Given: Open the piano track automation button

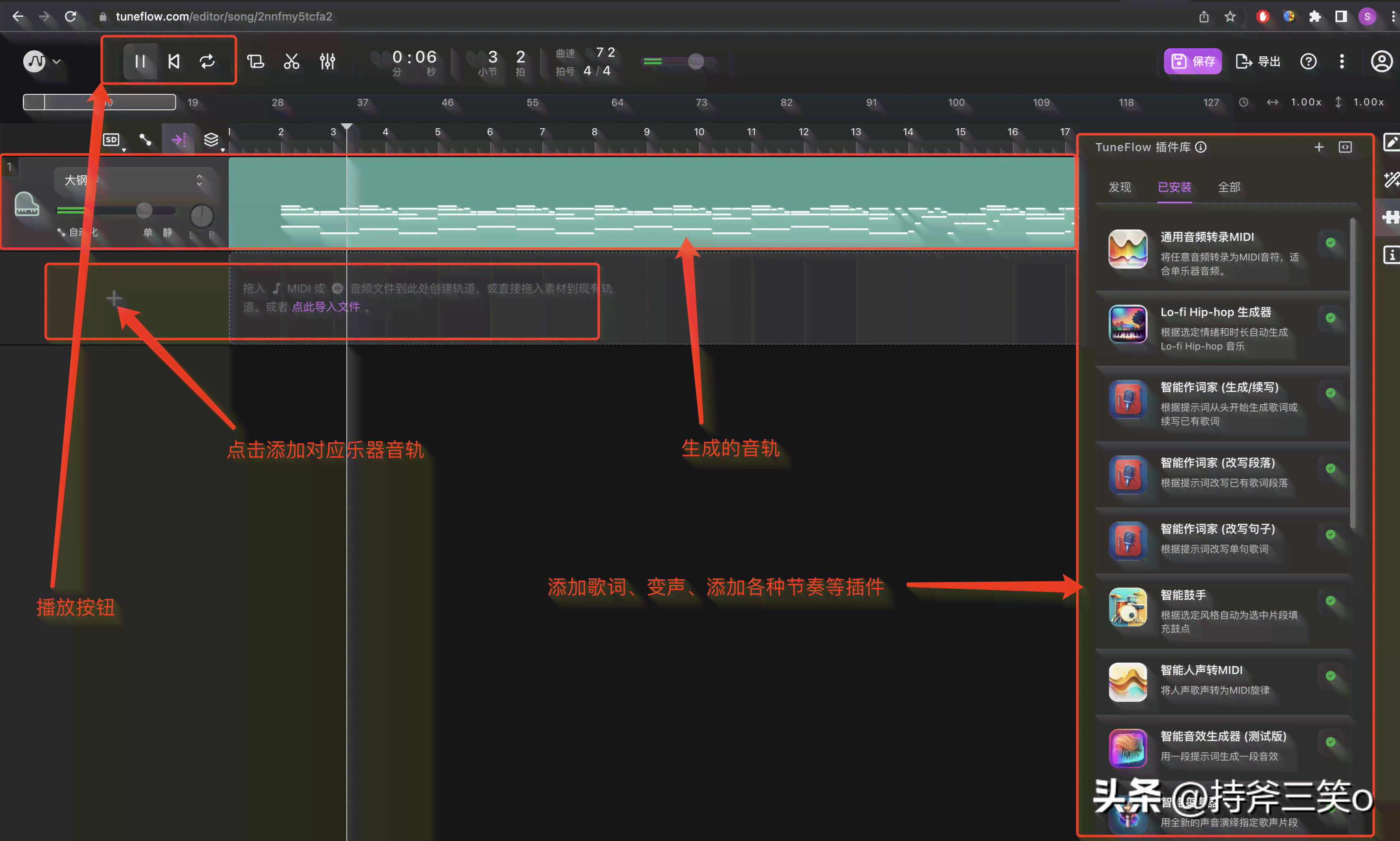Looking at the screenshot, I should pos(78,232).
